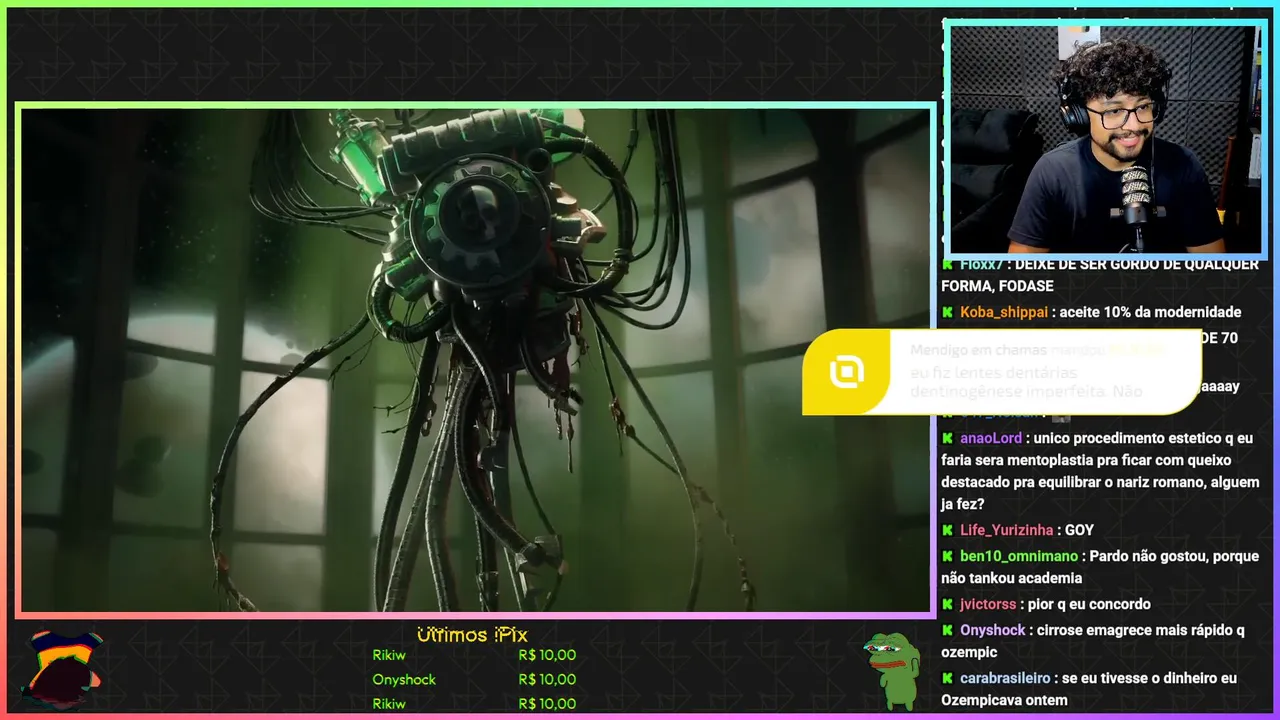Click message 'pior q eu concordo'
This screenshot has height=720, width=1280.
coord(1088,604)
